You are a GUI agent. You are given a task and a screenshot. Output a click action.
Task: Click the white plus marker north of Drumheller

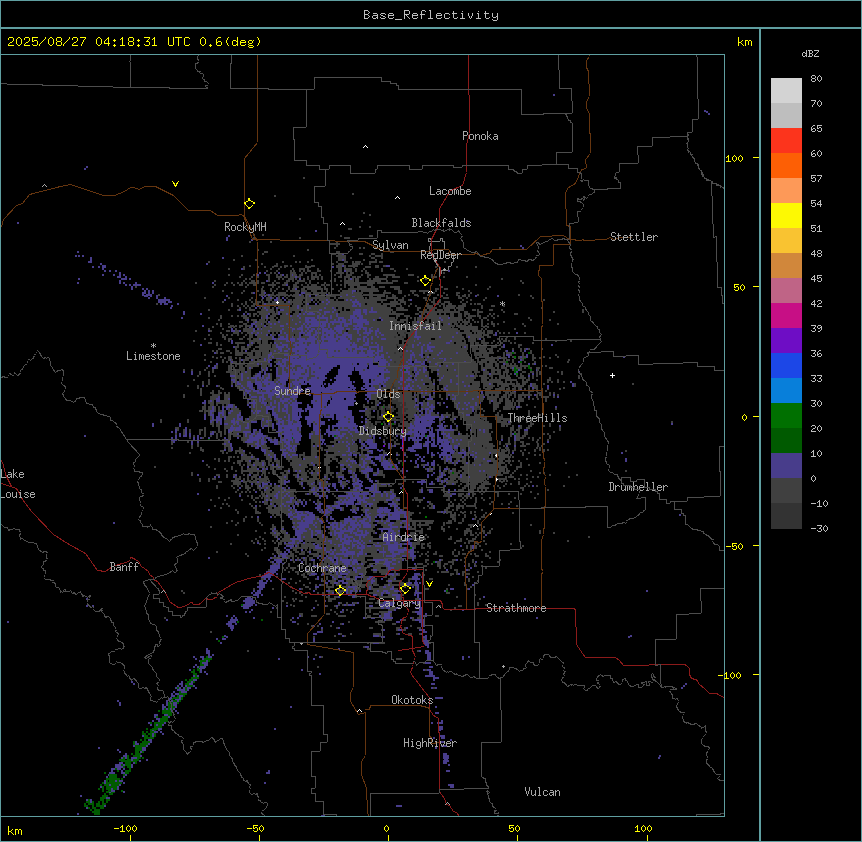pyautogui.click(x=612, y=375)
